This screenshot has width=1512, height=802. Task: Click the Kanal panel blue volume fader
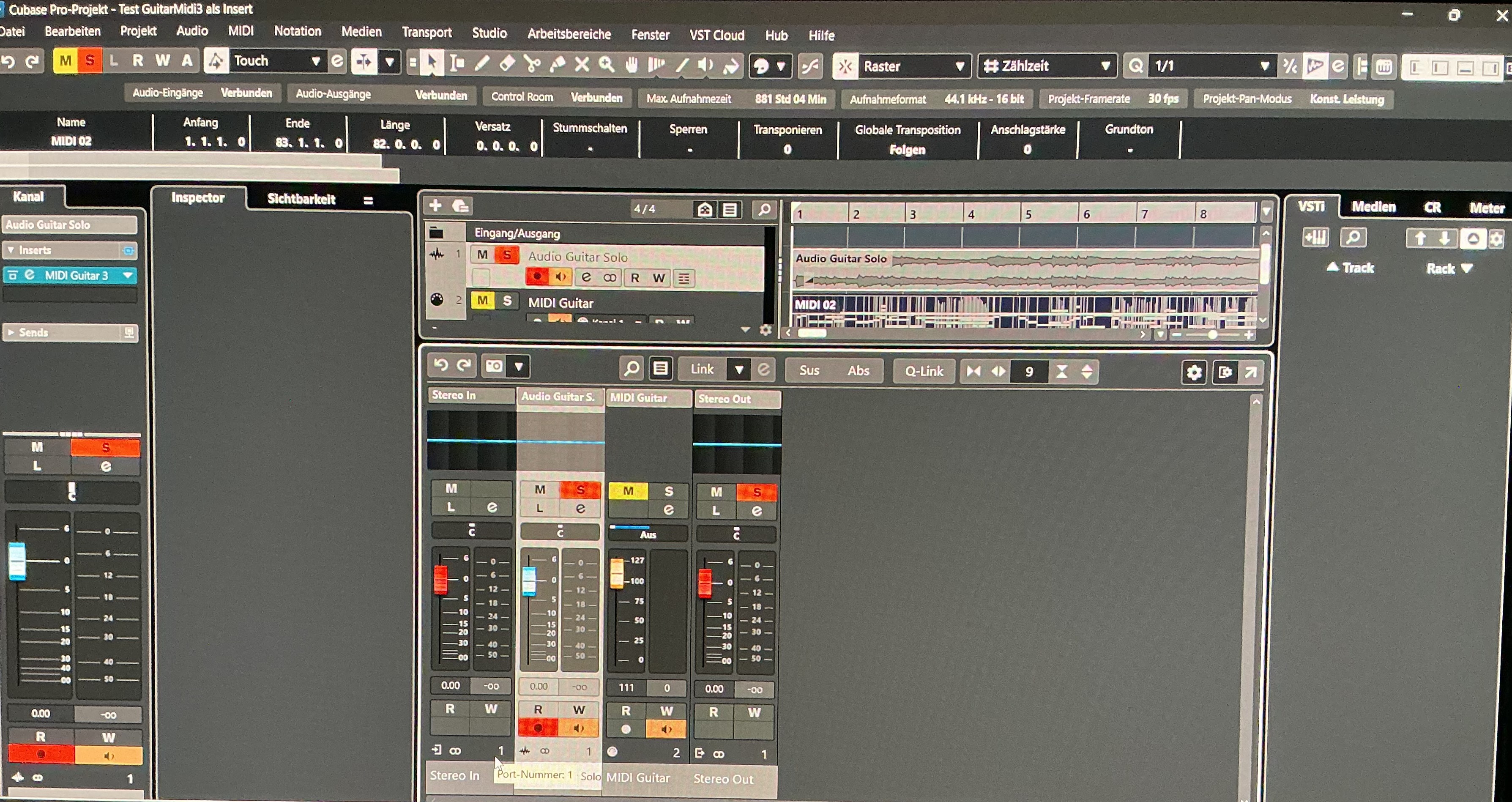(17, 561)
